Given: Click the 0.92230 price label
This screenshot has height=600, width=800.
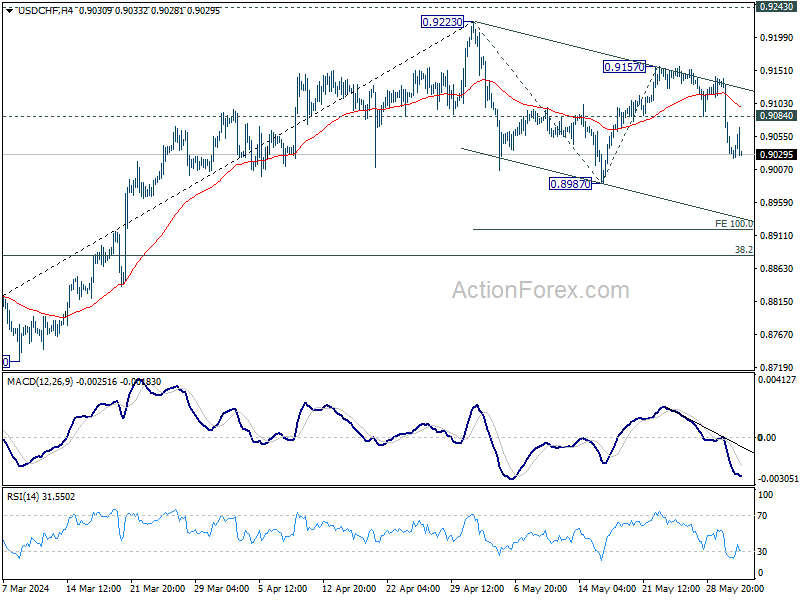Looking at the screenshot, I should click(x=442, y=22).
